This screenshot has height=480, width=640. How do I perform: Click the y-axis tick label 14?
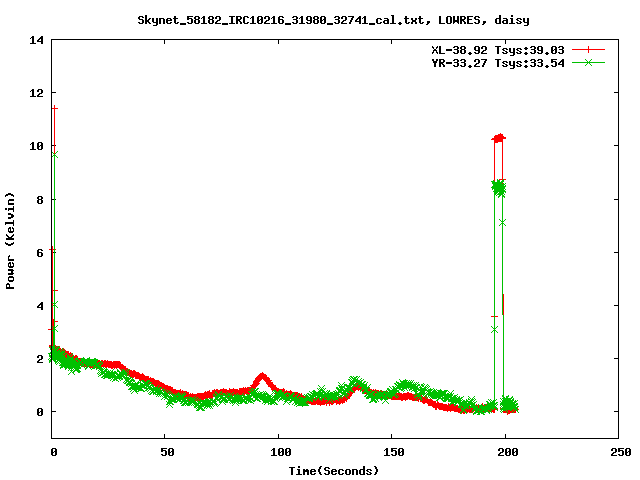click(x=36, y=40)
